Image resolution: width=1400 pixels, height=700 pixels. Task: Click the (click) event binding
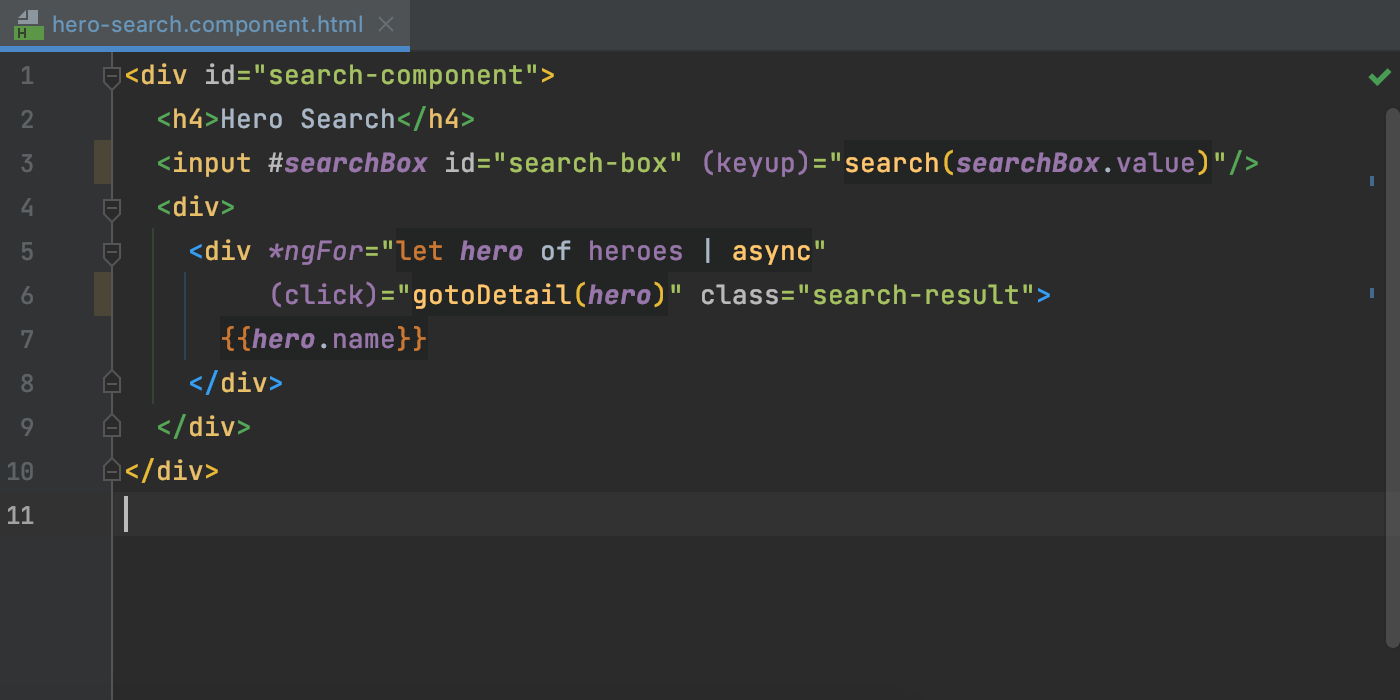click(324, 296)
